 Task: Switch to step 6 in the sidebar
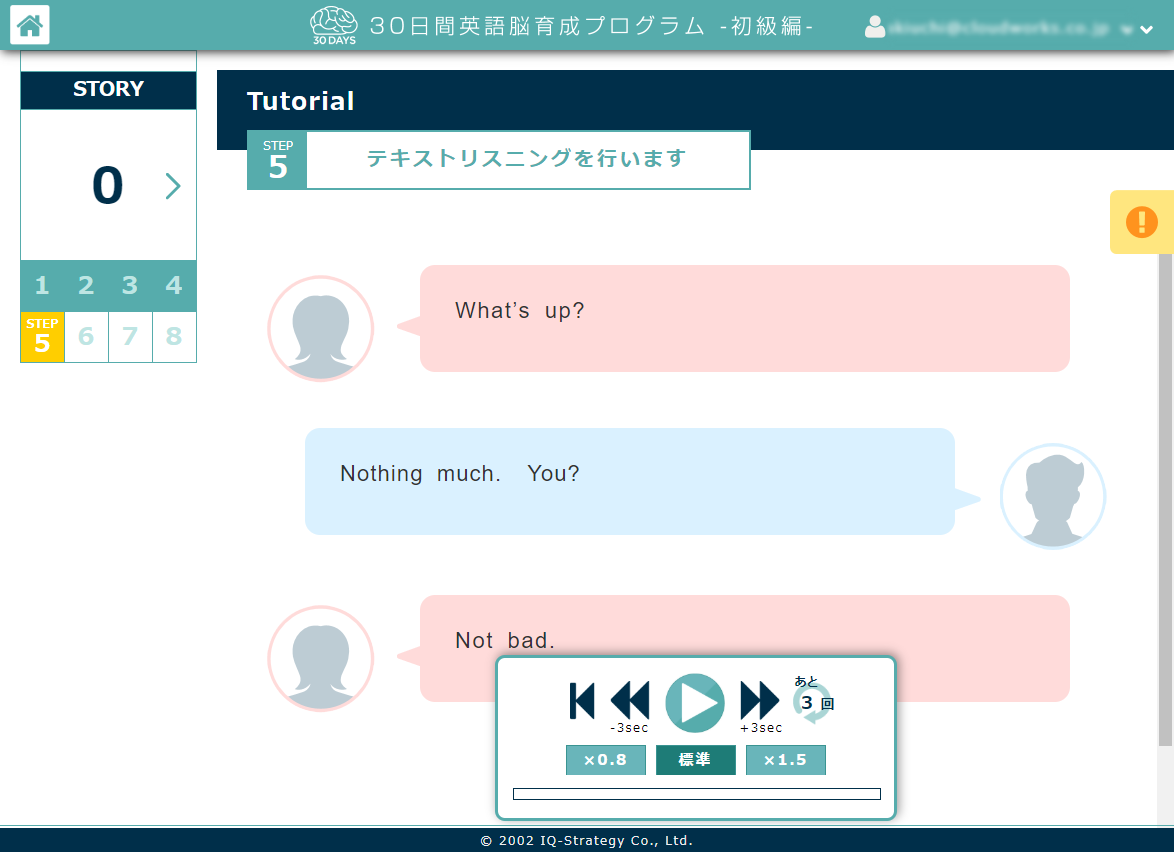coord(86,337)
